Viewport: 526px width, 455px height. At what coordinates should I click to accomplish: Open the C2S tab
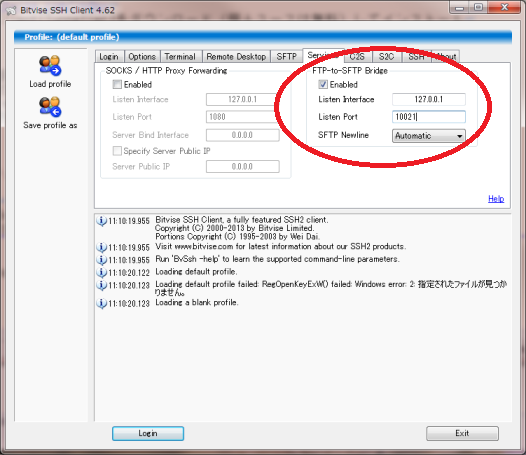(x=357, y=56)
